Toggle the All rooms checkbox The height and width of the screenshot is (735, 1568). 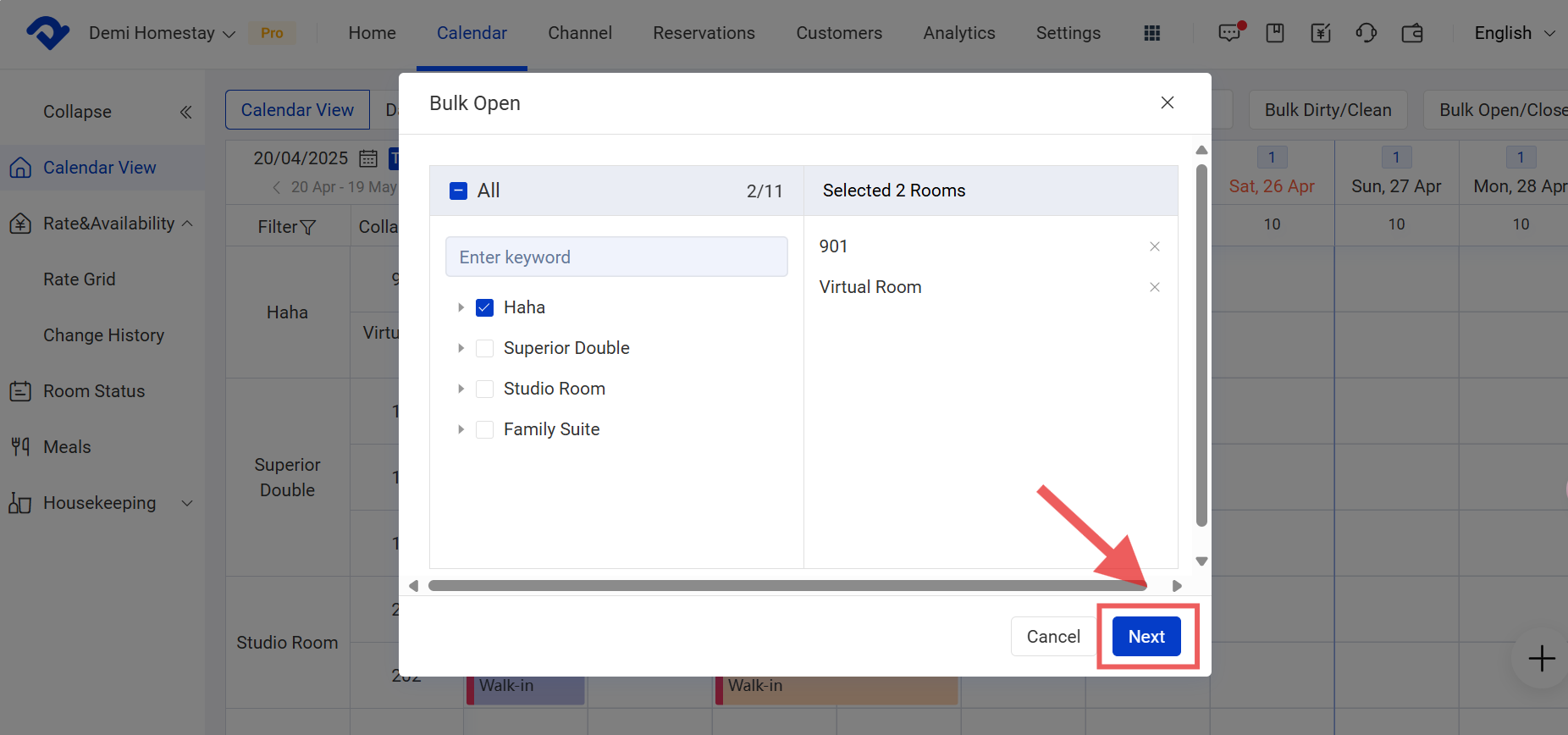pos(458,191)
